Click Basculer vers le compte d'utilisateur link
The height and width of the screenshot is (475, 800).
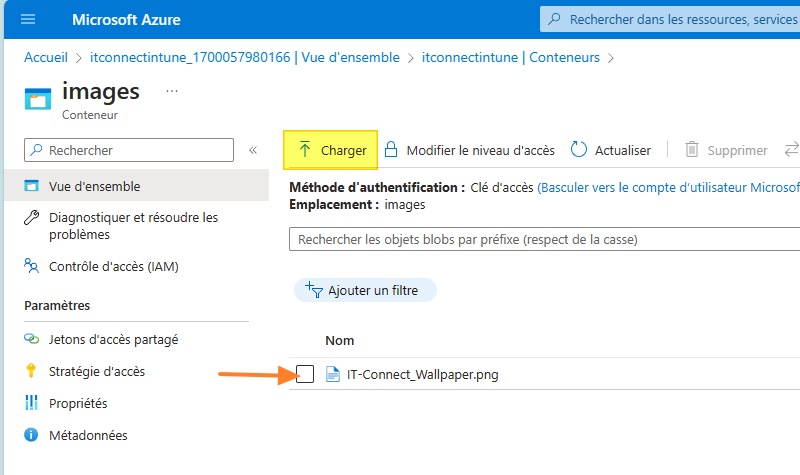pos(668,187)
